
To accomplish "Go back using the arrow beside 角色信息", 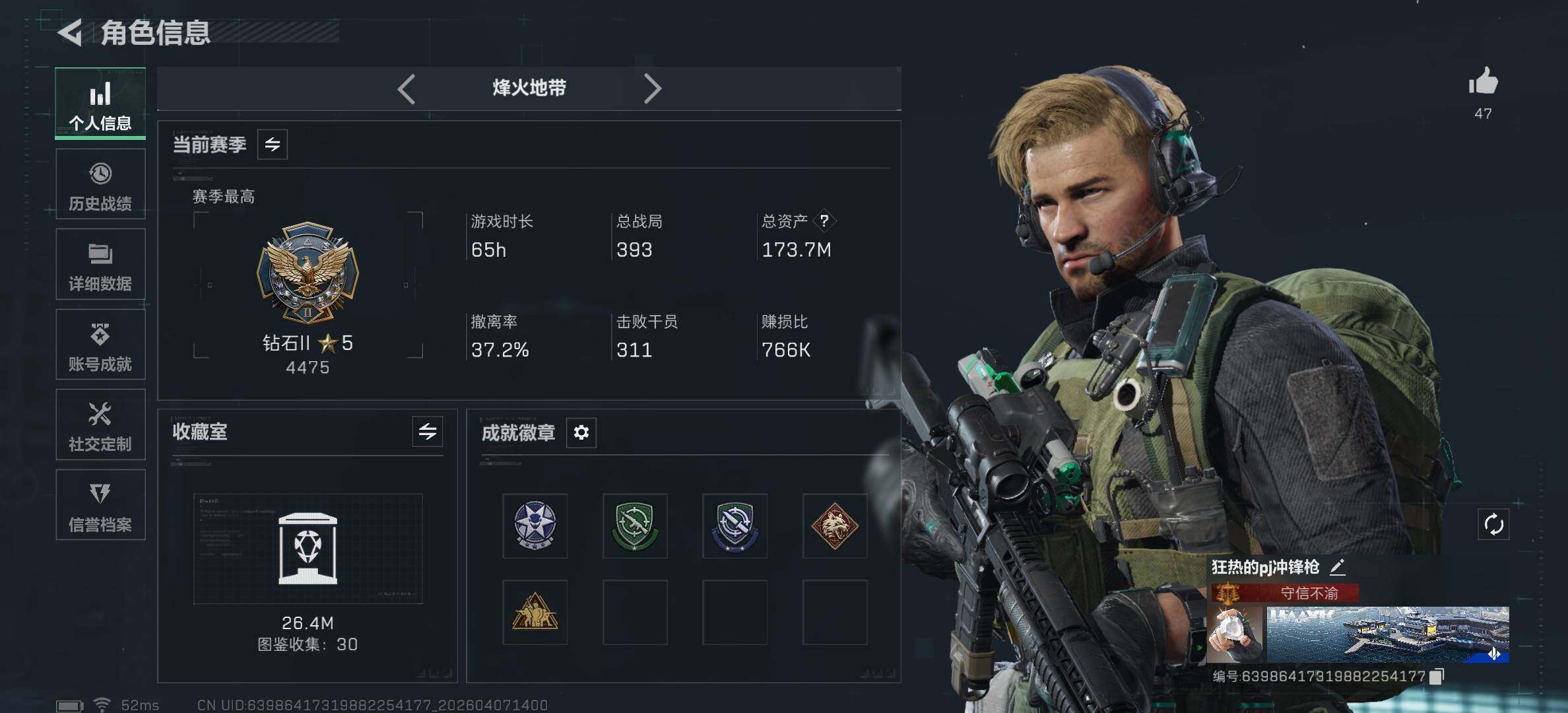I will click(x=70, y=32).
